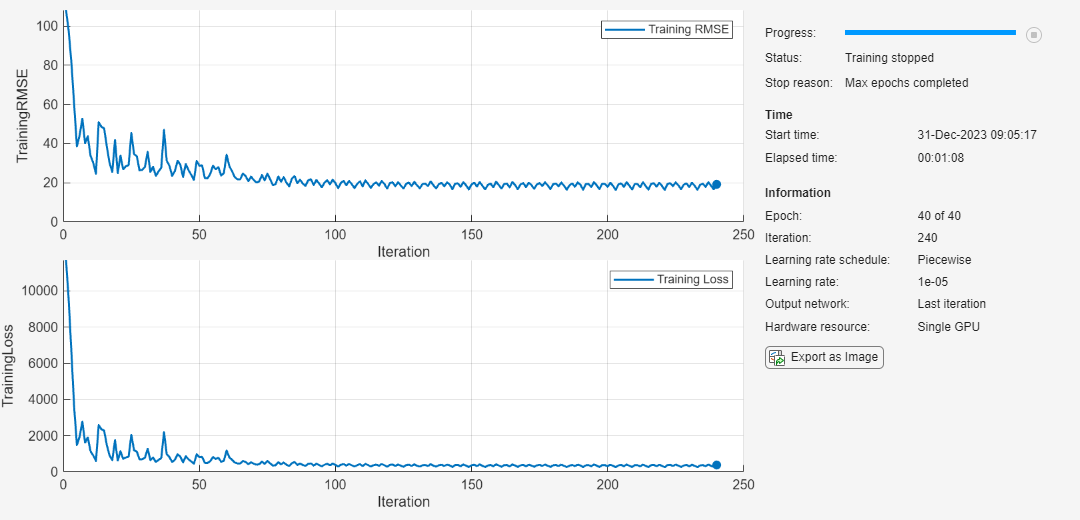The width and height of the screenshot is (1080, 520).
Task: Click the final data marker on RMSE plot
Action: pos(716,184)
